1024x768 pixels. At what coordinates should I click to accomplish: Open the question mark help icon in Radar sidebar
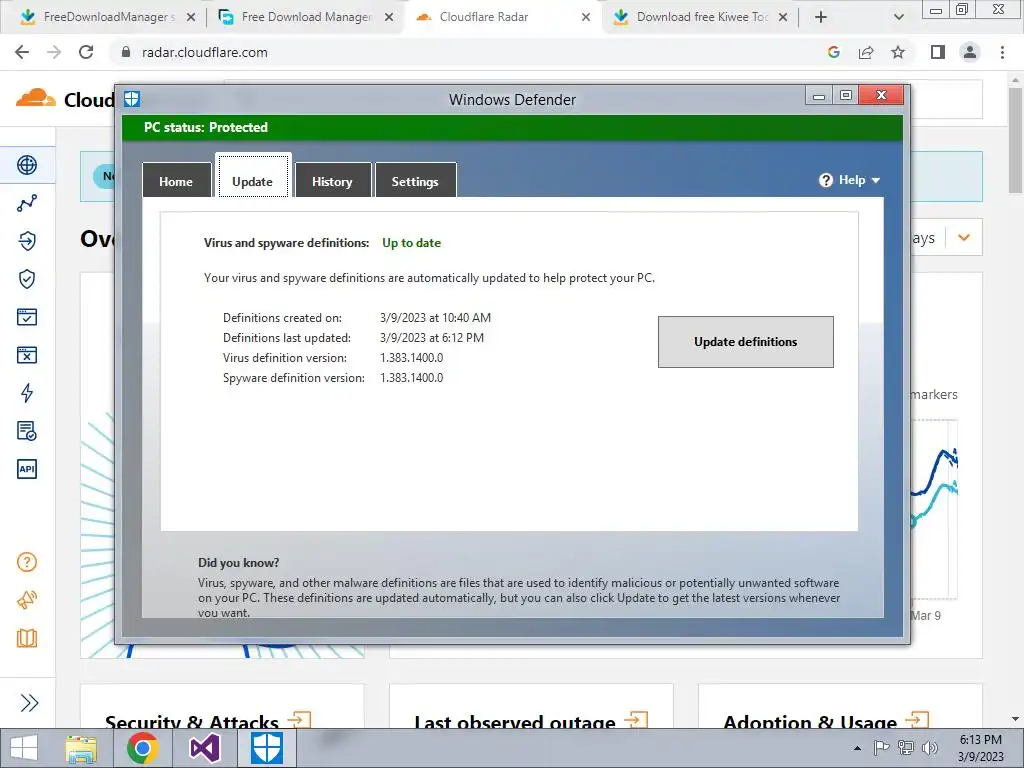[27, 562]
